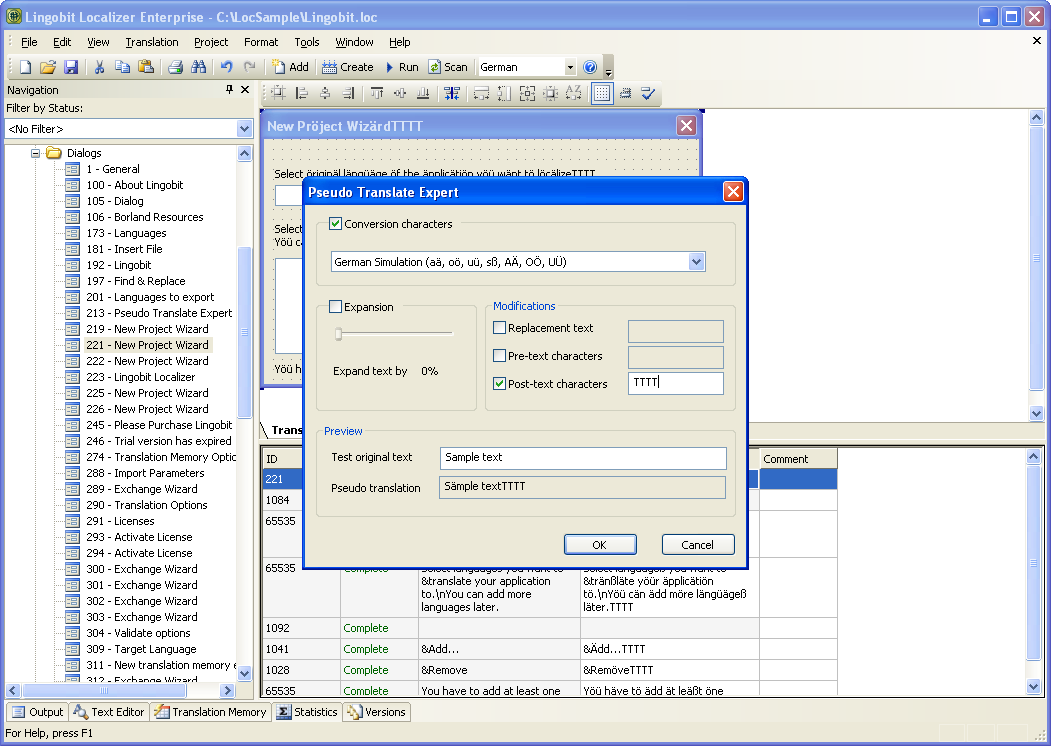This screenshot has height=746, width=1051.
Task: Open the View menu
Action: pyautogui.click(x=98, y=42)
